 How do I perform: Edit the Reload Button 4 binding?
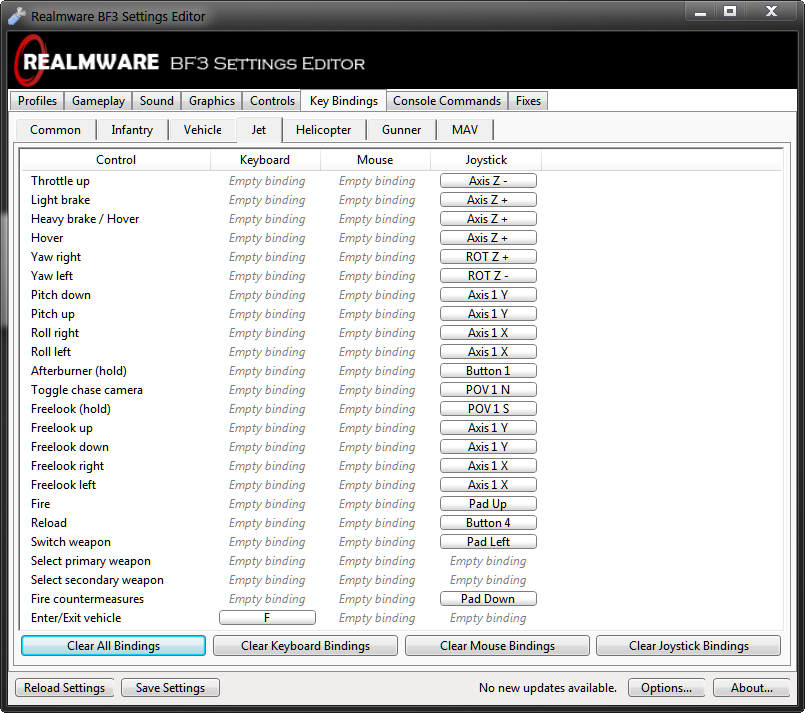pyautogui.click(x=488, y=523)
